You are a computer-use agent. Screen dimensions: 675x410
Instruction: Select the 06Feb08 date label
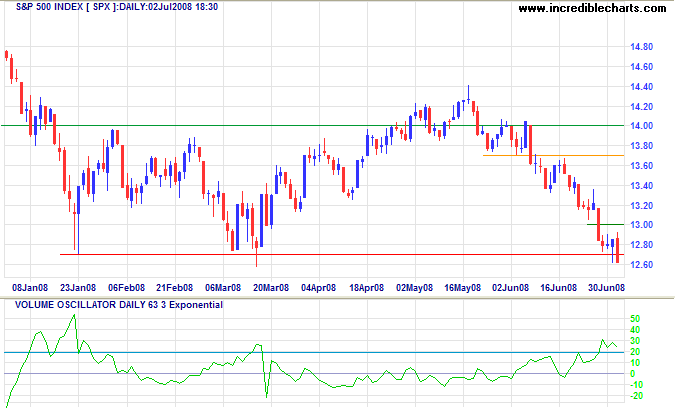click(x=127, y=288)
